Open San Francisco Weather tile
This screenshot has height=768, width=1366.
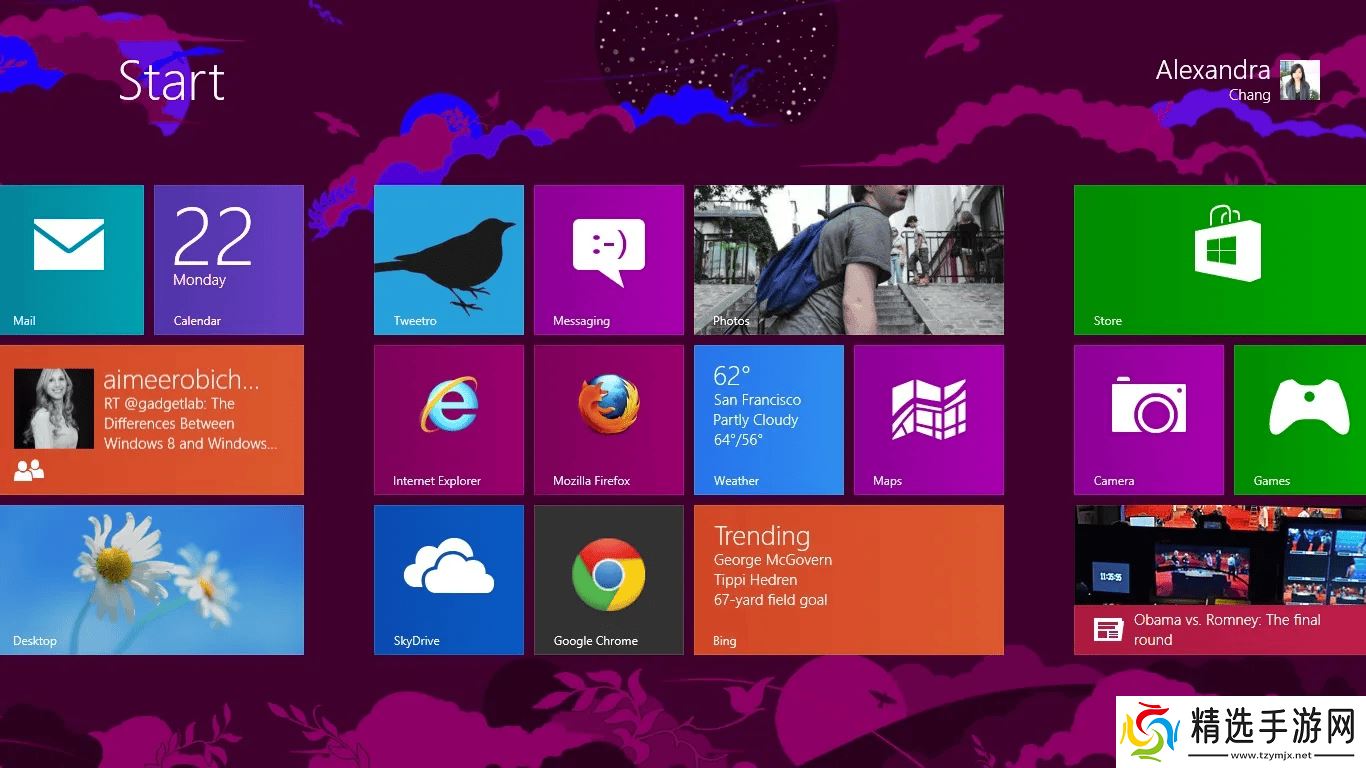768,419
